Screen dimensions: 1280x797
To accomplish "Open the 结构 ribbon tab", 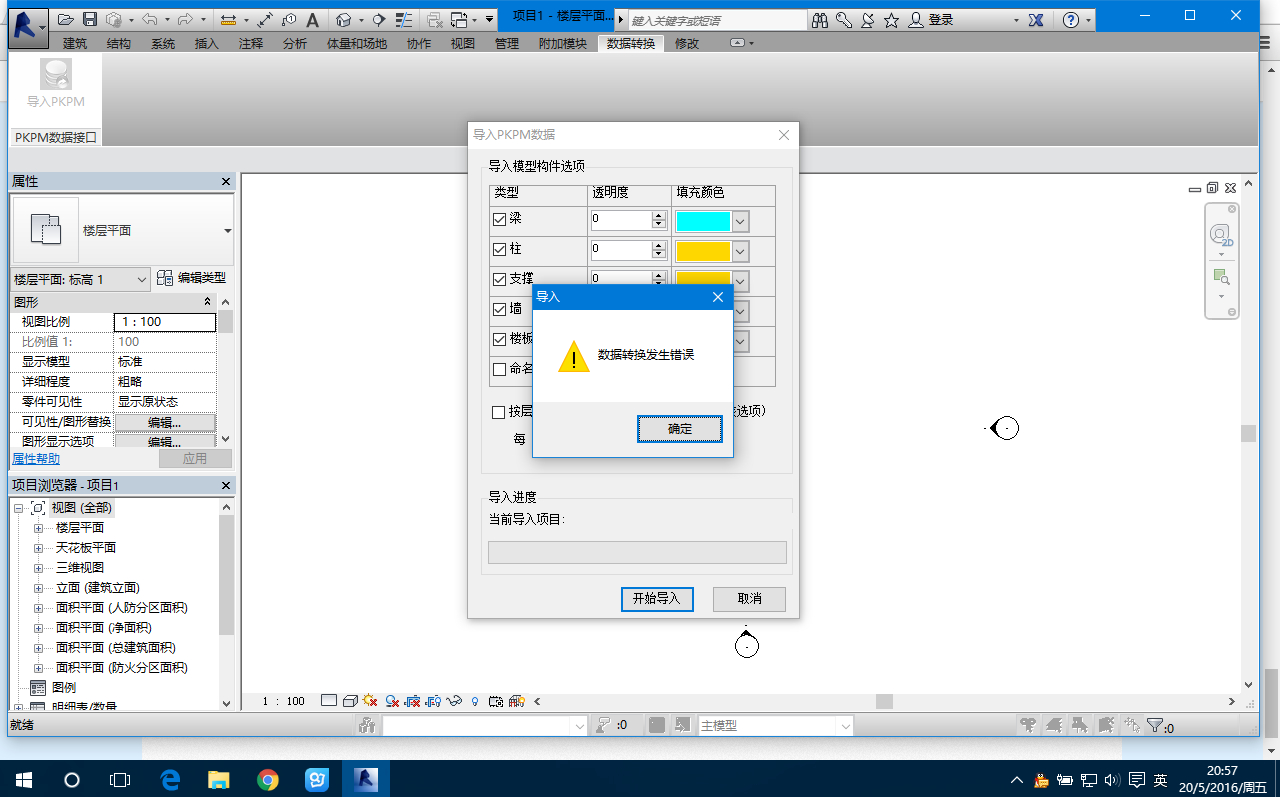I will click(x=118, y=43).
